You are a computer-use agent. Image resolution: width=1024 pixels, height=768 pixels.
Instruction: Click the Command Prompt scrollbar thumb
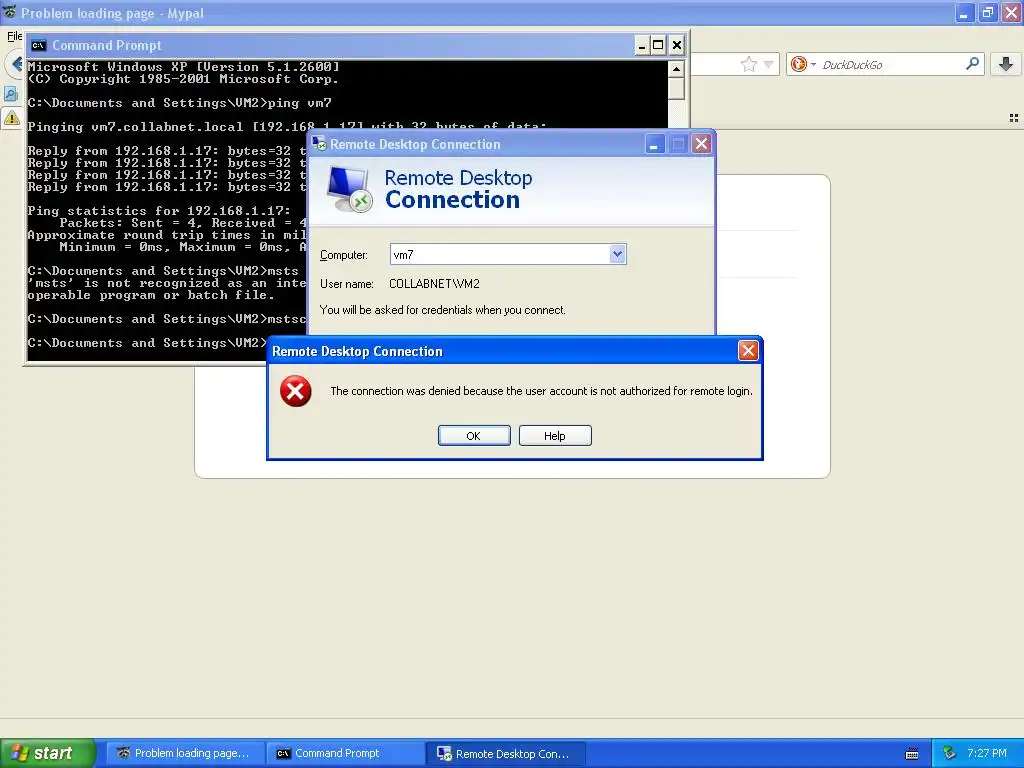(677, 89)
